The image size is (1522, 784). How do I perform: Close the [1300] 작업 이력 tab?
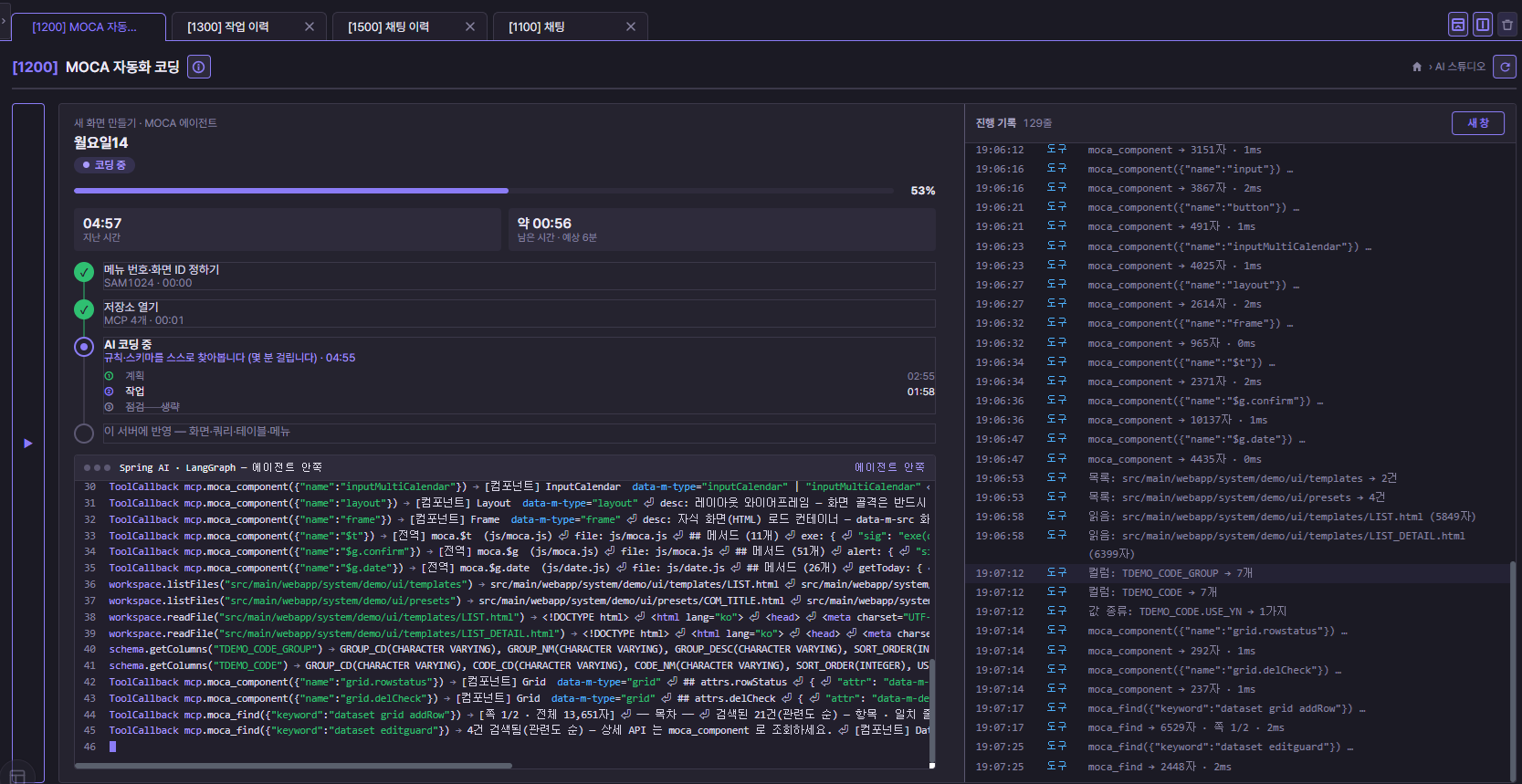pos(310,26)
